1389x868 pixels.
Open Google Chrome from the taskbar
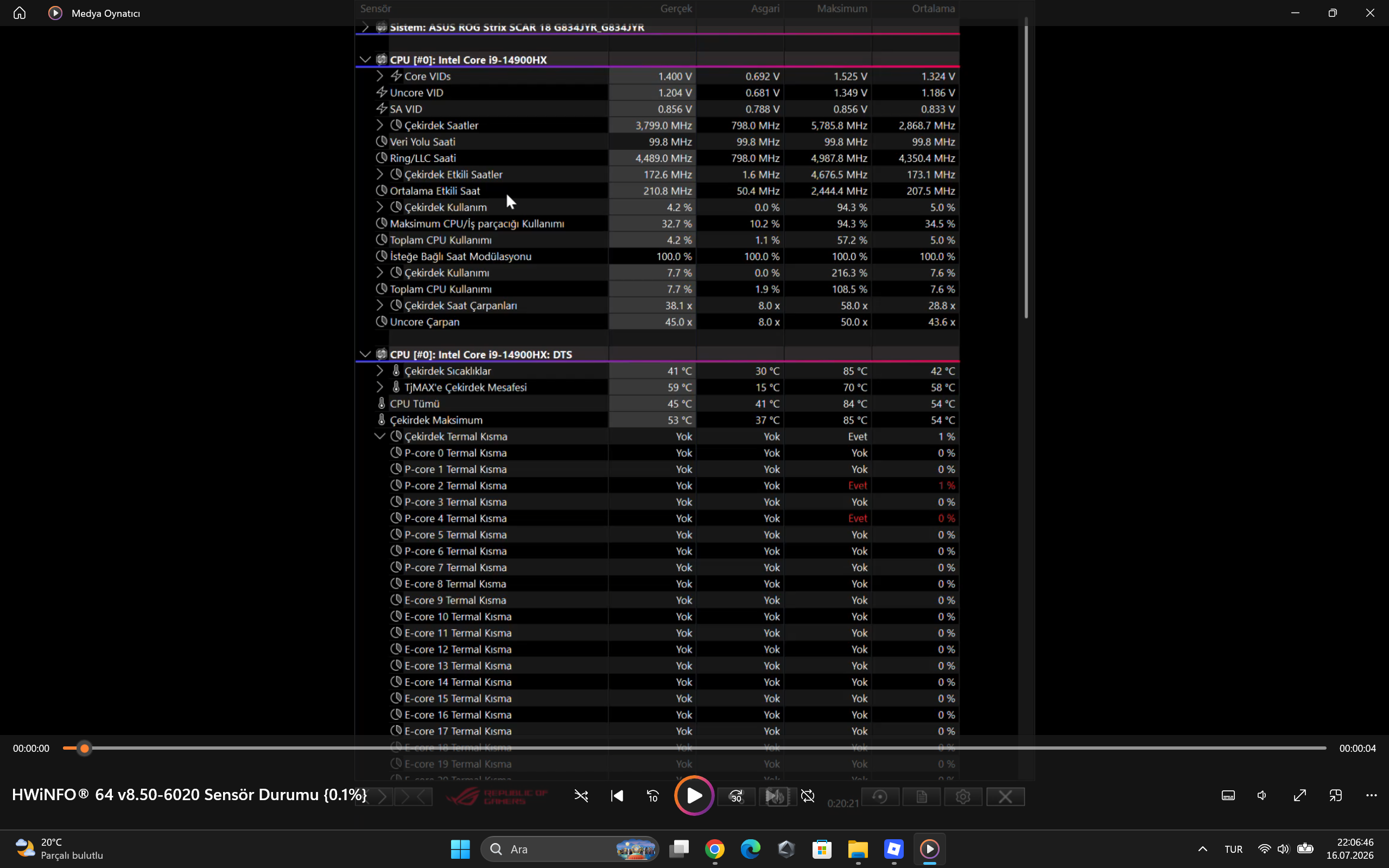click(715, 848)
